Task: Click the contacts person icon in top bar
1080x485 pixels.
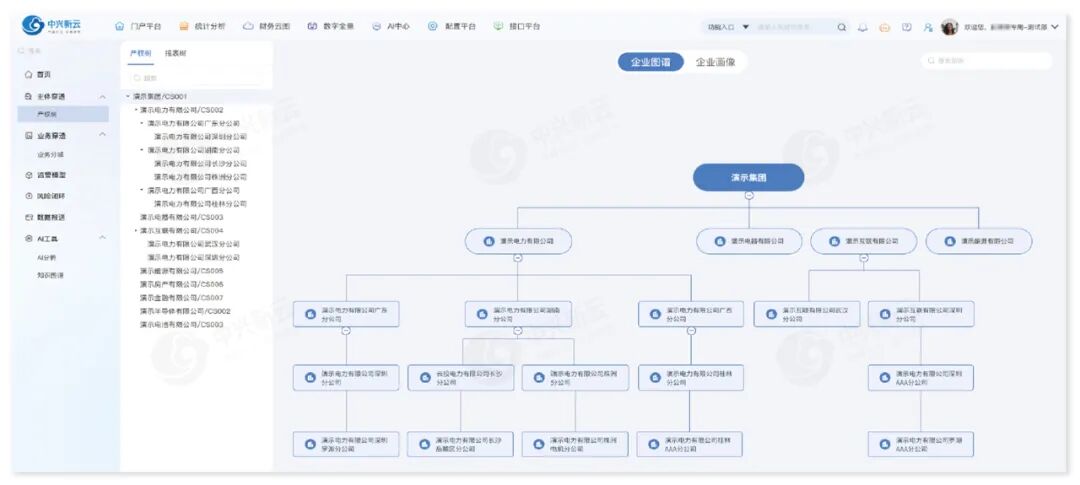Action: (928, 27)
